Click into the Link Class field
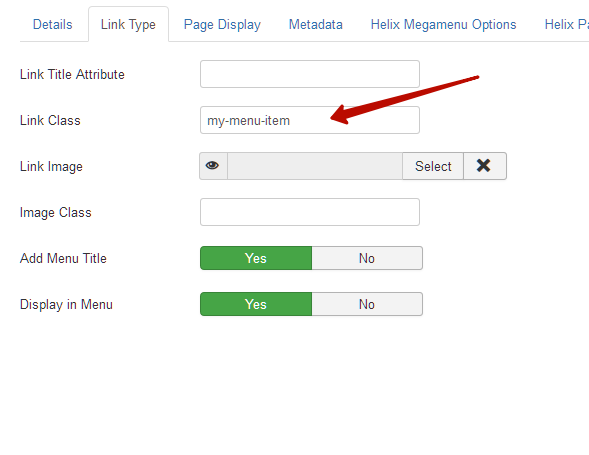Image resolution: width=589 pixels, height=455 pixels. point(310,120)
